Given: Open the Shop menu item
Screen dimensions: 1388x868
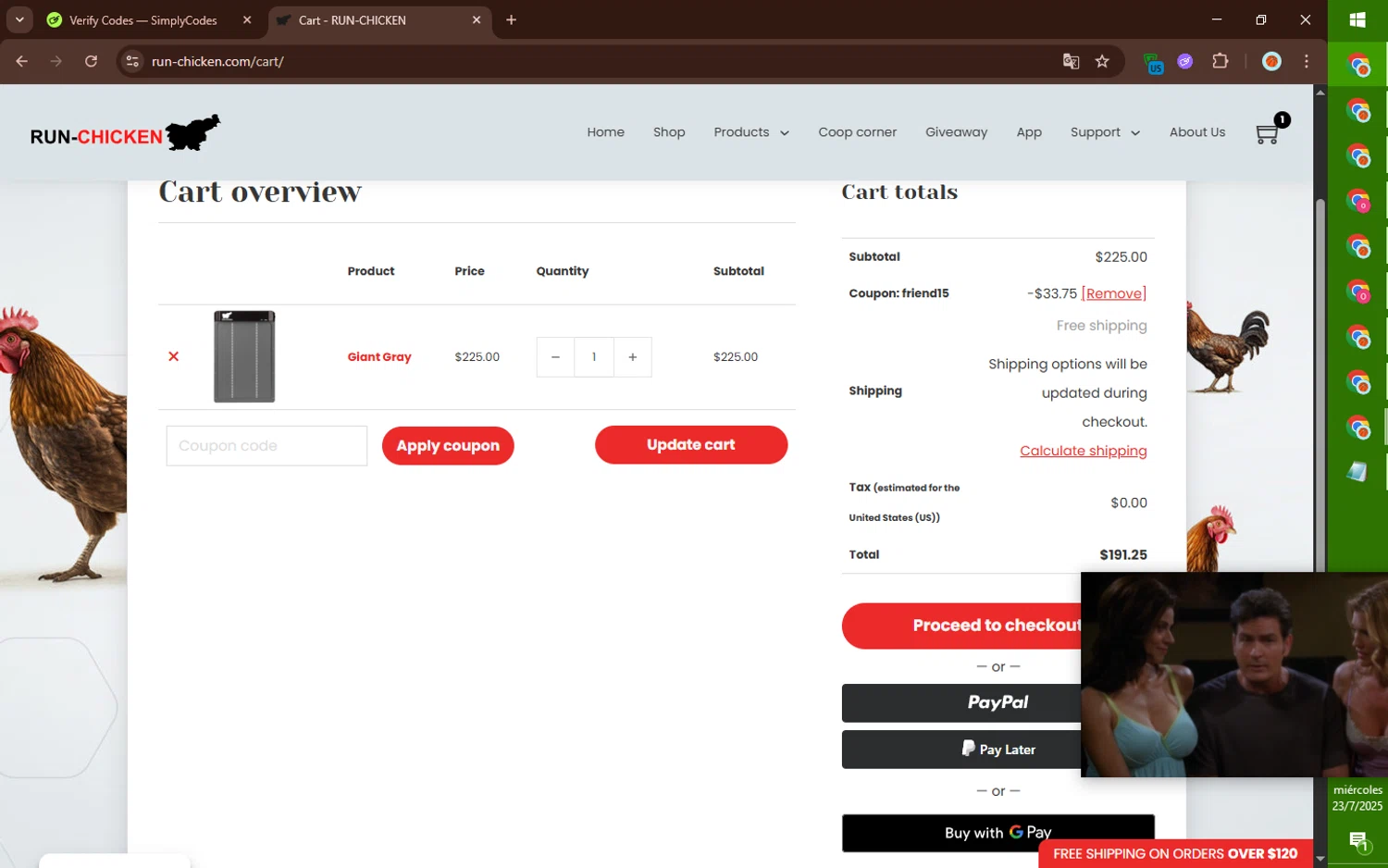Looking at the screenshot, I should [x=669, y=132].
